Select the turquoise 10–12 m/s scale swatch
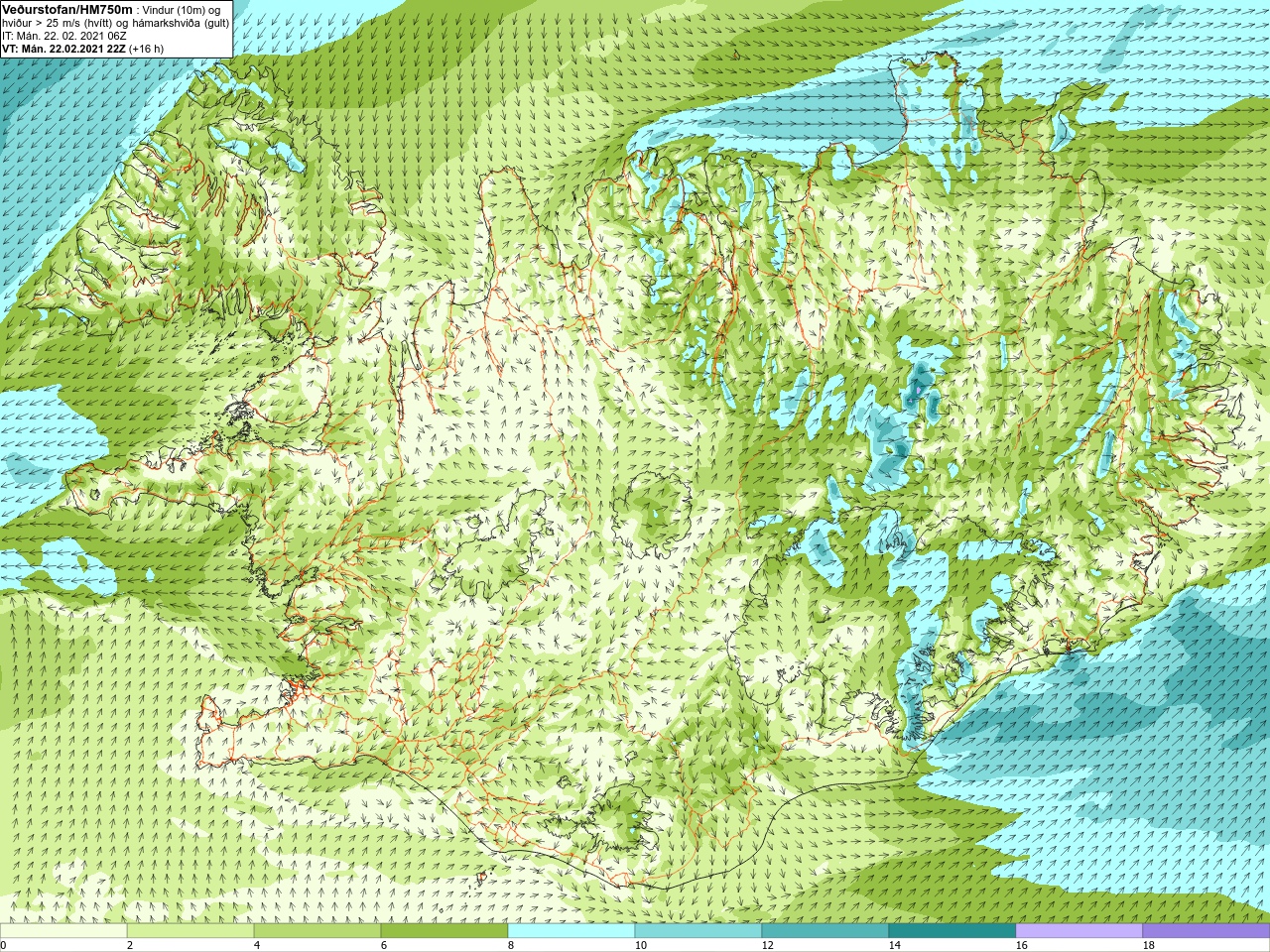 tap(698, 931)
